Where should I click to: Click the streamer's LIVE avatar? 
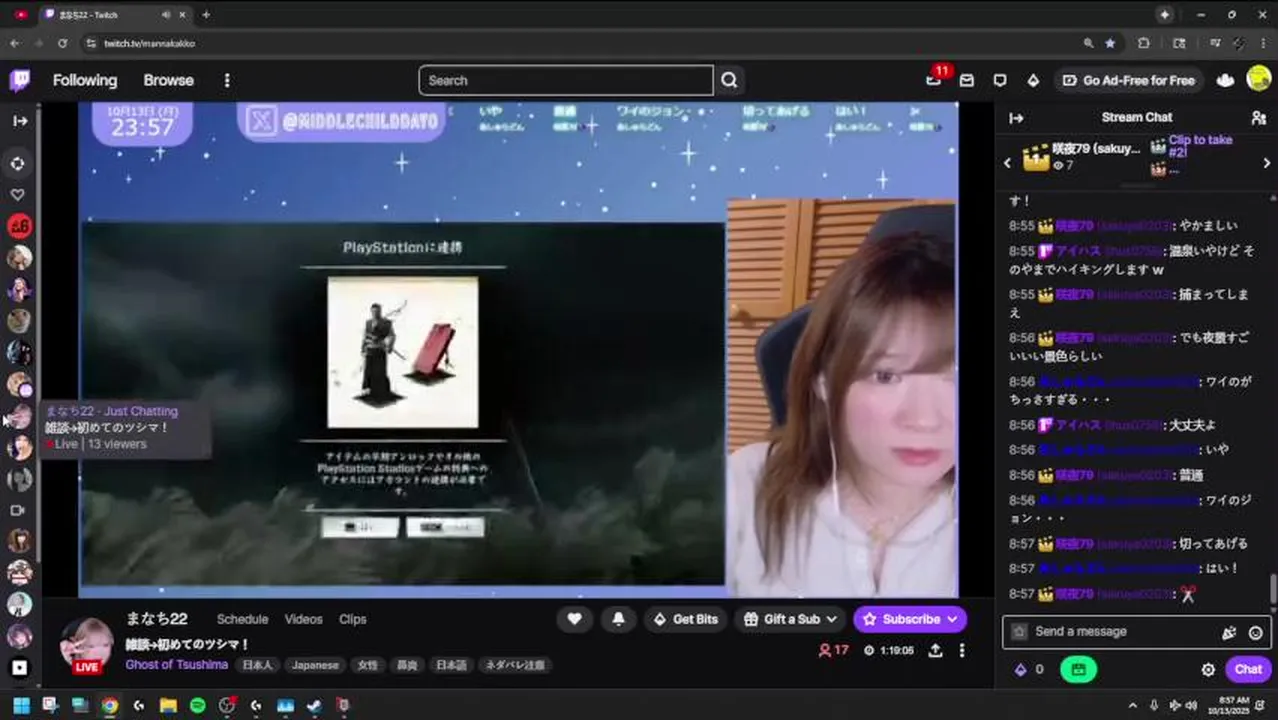[85, 645]
